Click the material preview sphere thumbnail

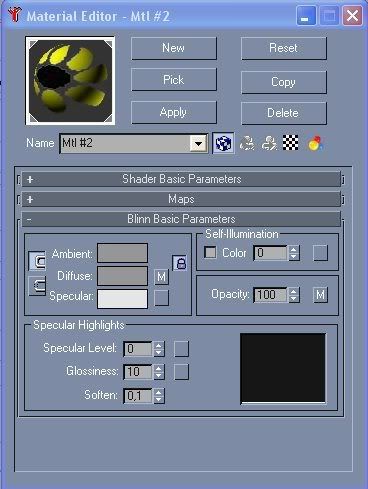click(x=70, y=81)
